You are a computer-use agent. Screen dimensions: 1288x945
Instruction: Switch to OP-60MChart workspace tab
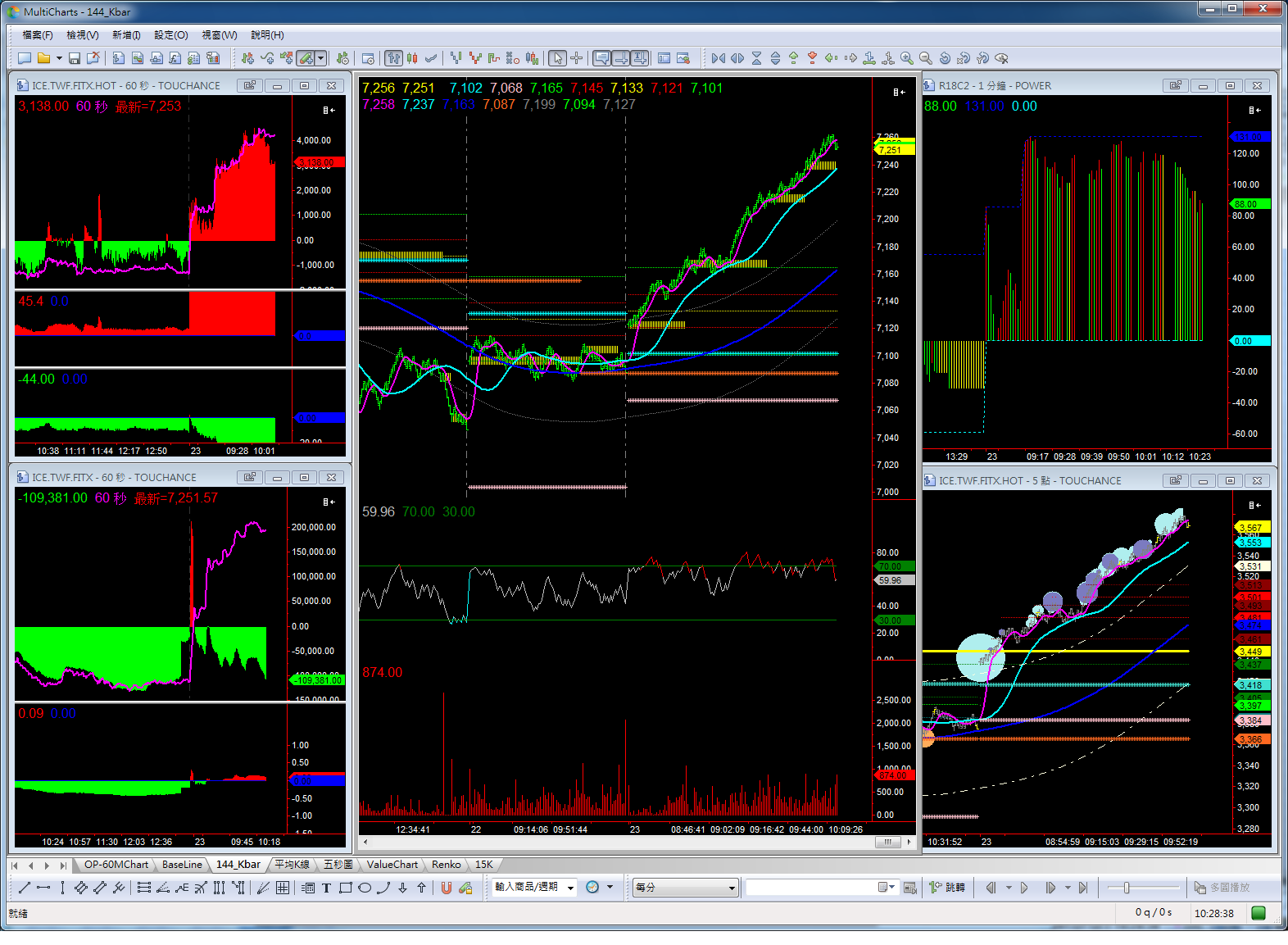coord(116,865)
